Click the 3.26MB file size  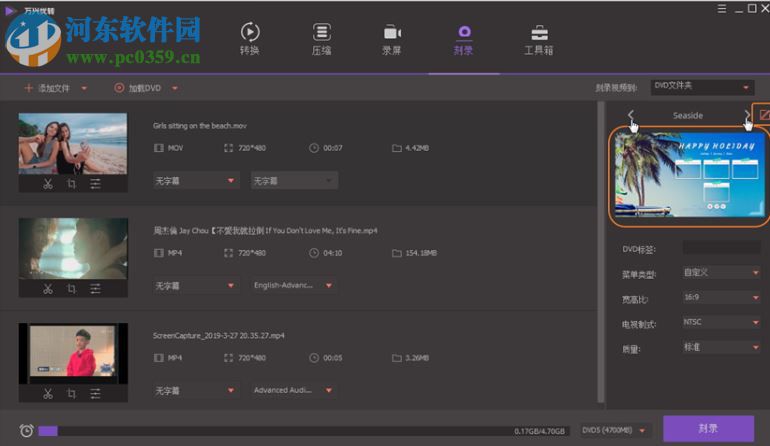pos(417,358)
